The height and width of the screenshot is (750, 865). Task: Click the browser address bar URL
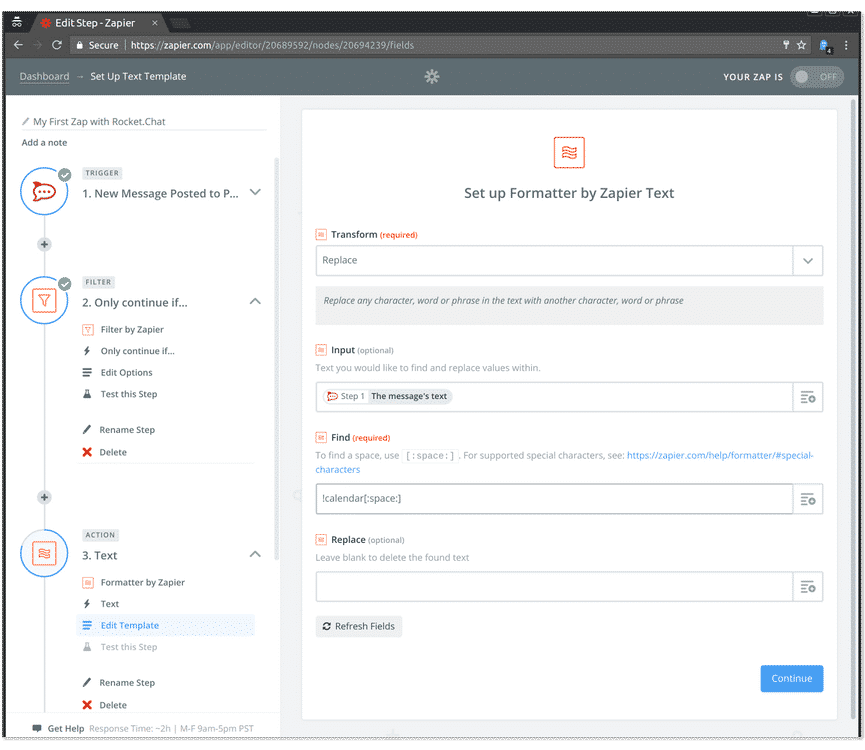(x=272, y=45)
